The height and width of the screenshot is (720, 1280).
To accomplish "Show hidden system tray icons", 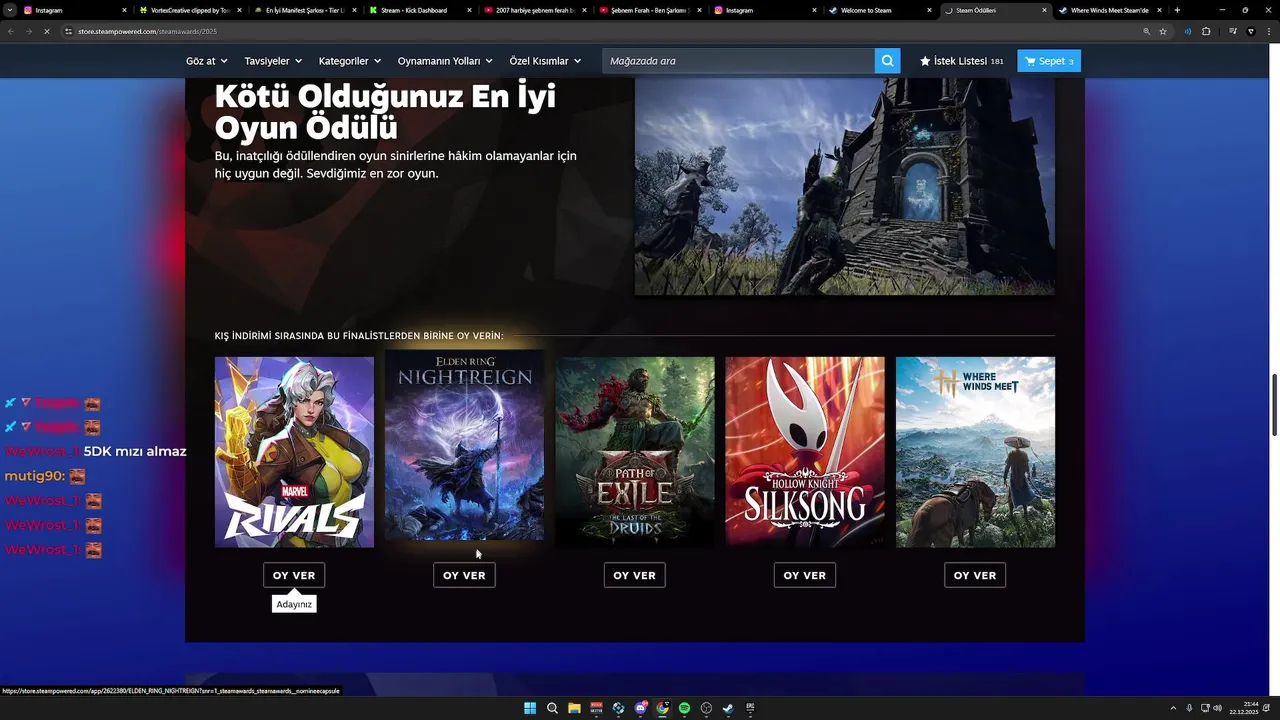I will pyautogui.click(x=1174, y=708).
